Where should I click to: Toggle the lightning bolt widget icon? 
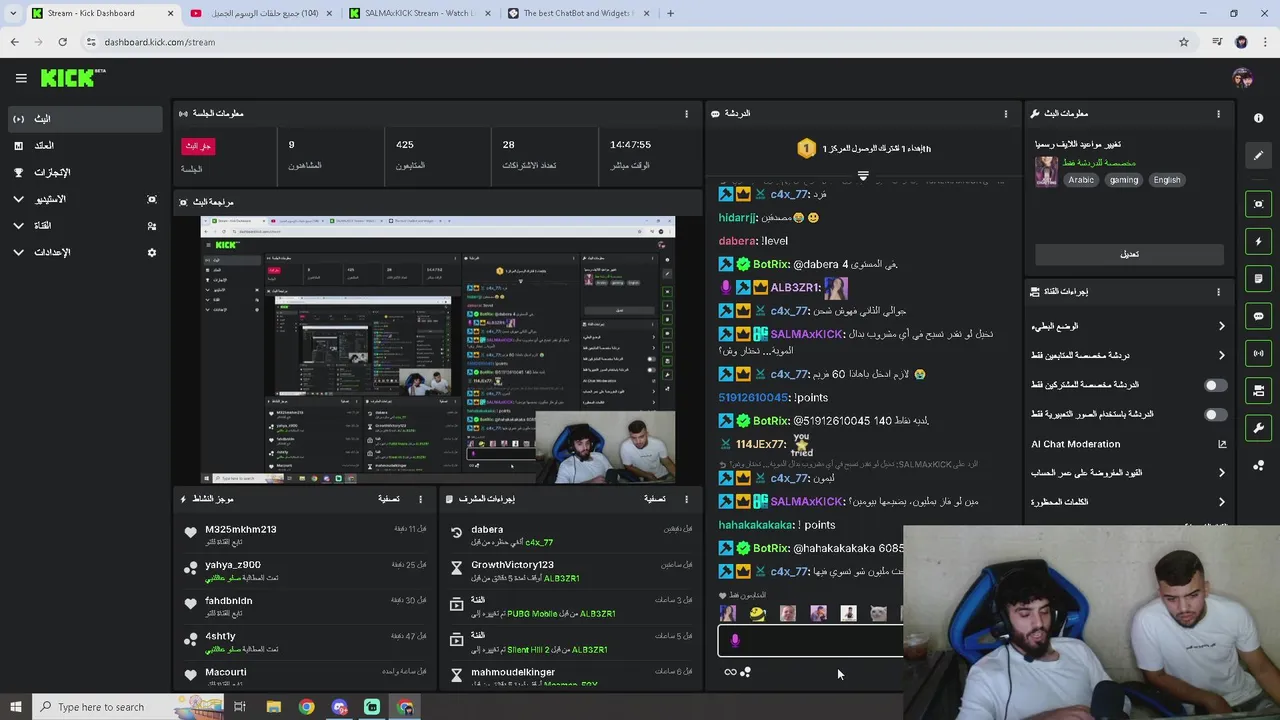pos(1258,241)
